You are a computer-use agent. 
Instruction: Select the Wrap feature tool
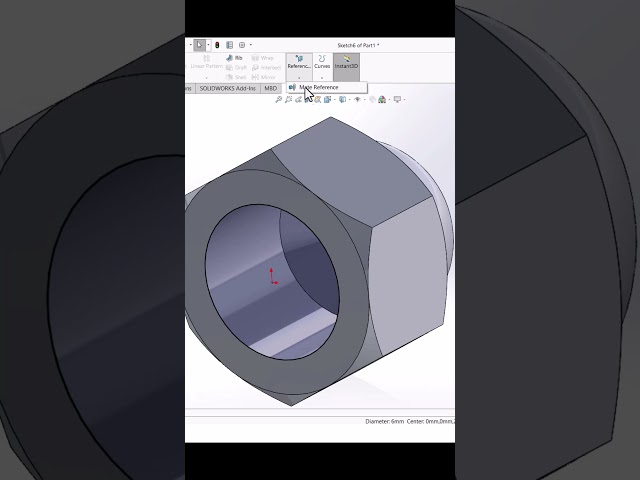click(x=262, y=58)
